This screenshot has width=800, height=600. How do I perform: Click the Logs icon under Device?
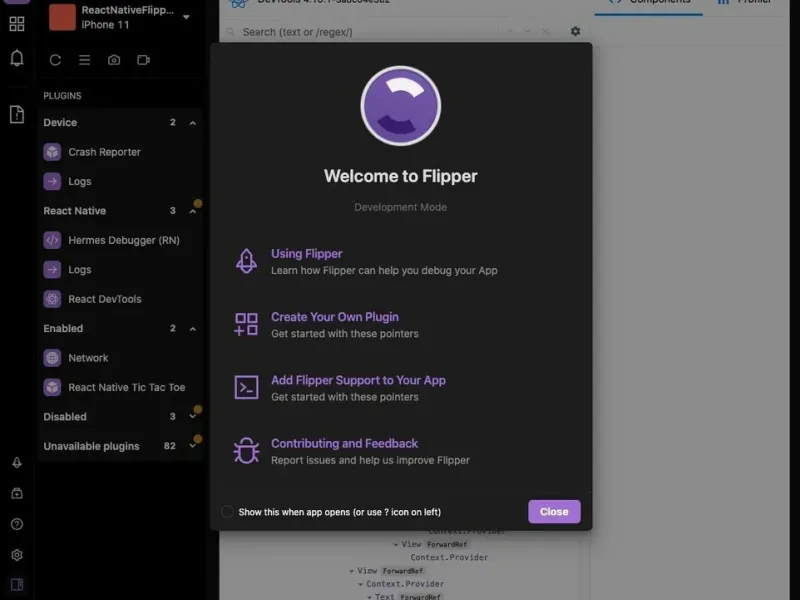click(52, 181)
